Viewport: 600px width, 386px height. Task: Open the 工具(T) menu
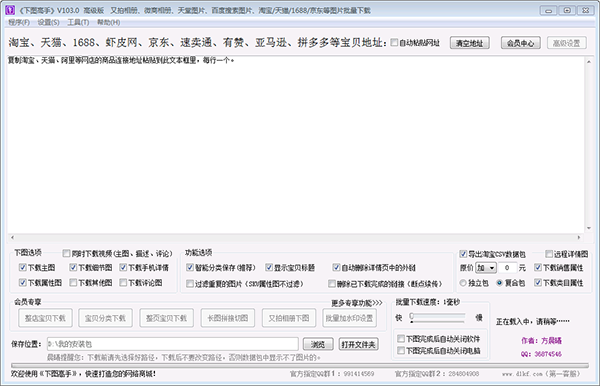point(78,23)
